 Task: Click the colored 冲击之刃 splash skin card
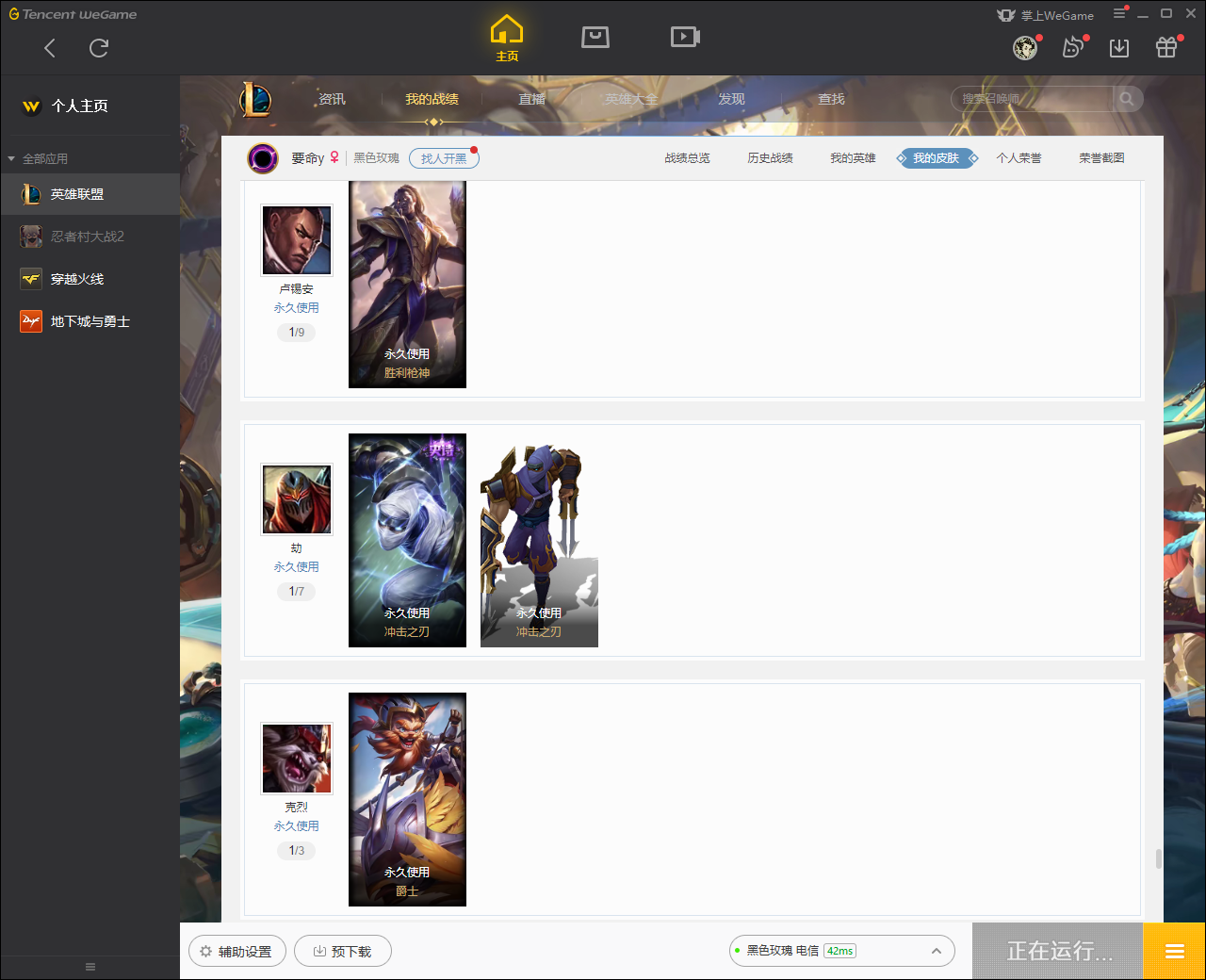tap(407, 540)
